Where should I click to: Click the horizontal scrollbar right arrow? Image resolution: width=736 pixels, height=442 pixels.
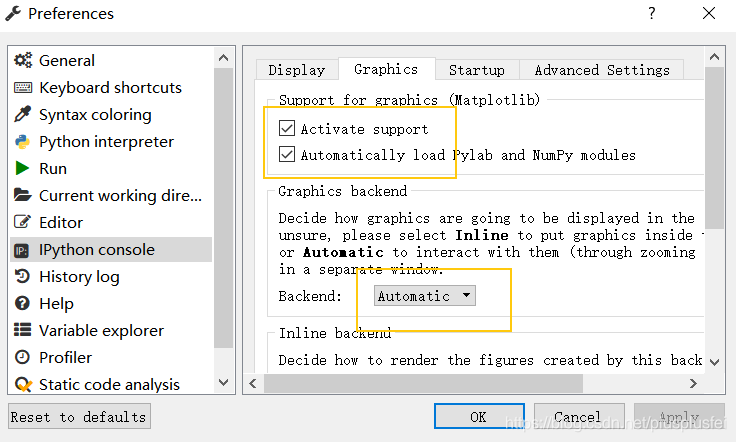[693, 383]
